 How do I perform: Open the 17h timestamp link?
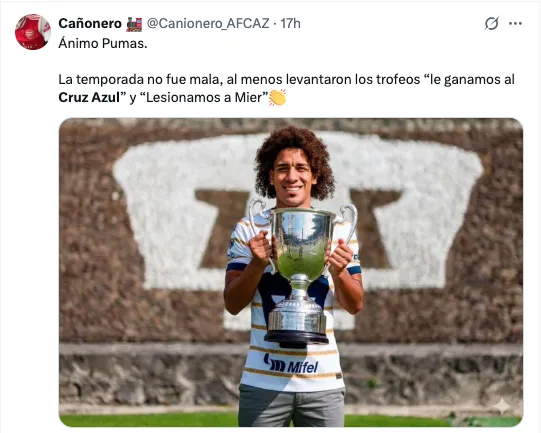290,23
